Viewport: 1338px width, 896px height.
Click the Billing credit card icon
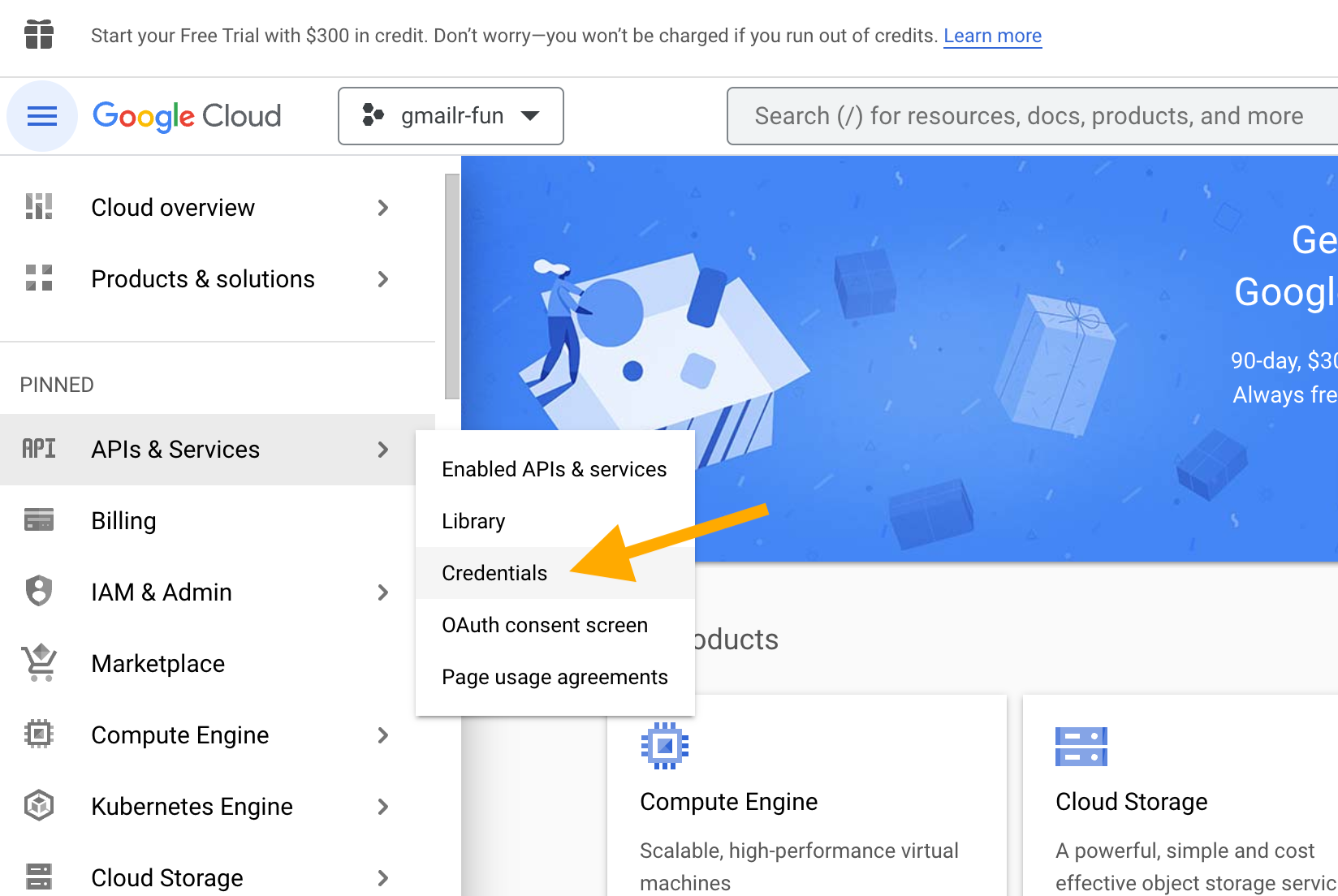[37, 520]
